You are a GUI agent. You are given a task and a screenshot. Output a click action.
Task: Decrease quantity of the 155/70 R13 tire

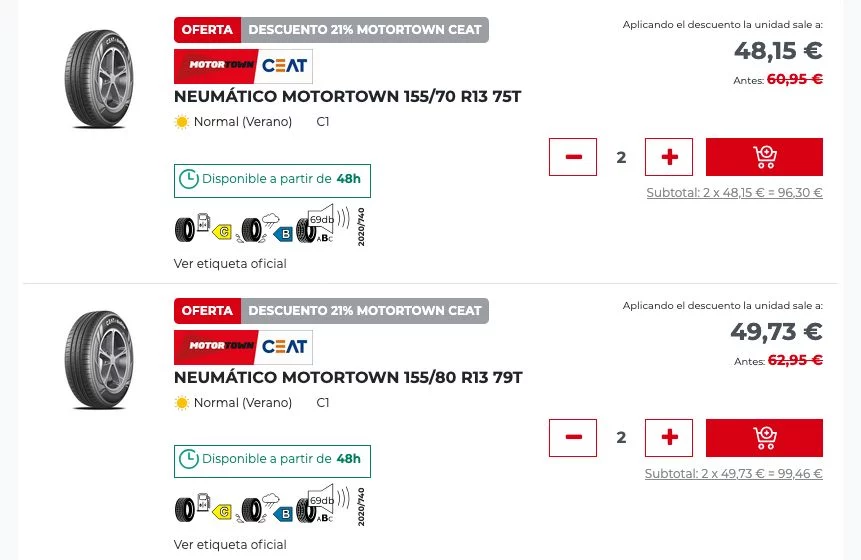pyautogui.click(x=573, y=157)
